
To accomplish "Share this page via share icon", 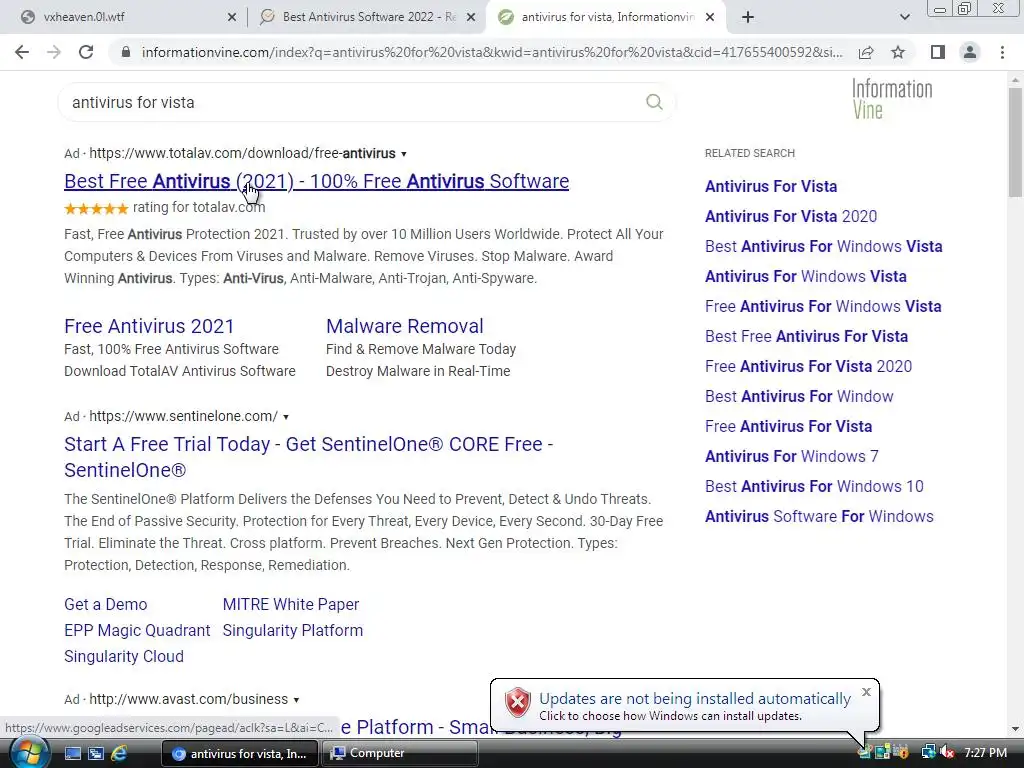I will coord(866,52).
